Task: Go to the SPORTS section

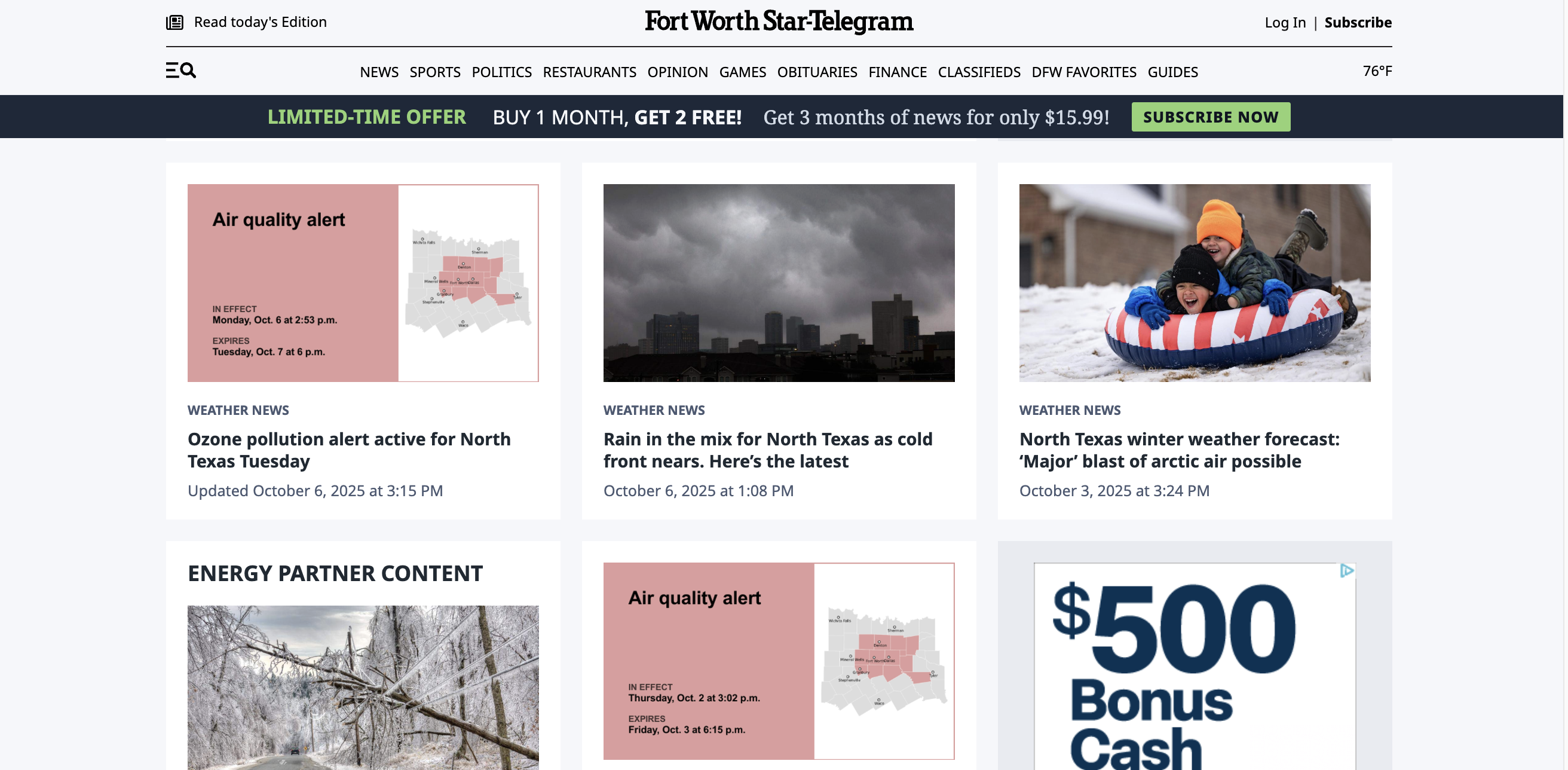Action: [x=434, y=72]
